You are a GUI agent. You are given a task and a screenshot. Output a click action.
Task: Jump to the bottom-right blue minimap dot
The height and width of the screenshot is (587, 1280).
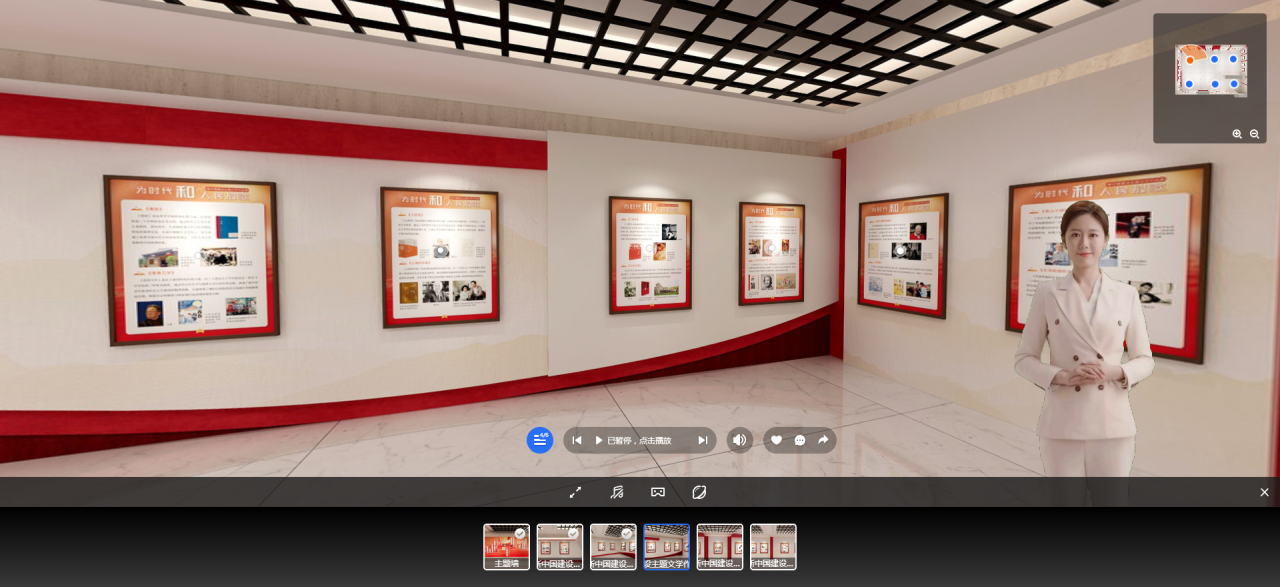pos(1234,84)
